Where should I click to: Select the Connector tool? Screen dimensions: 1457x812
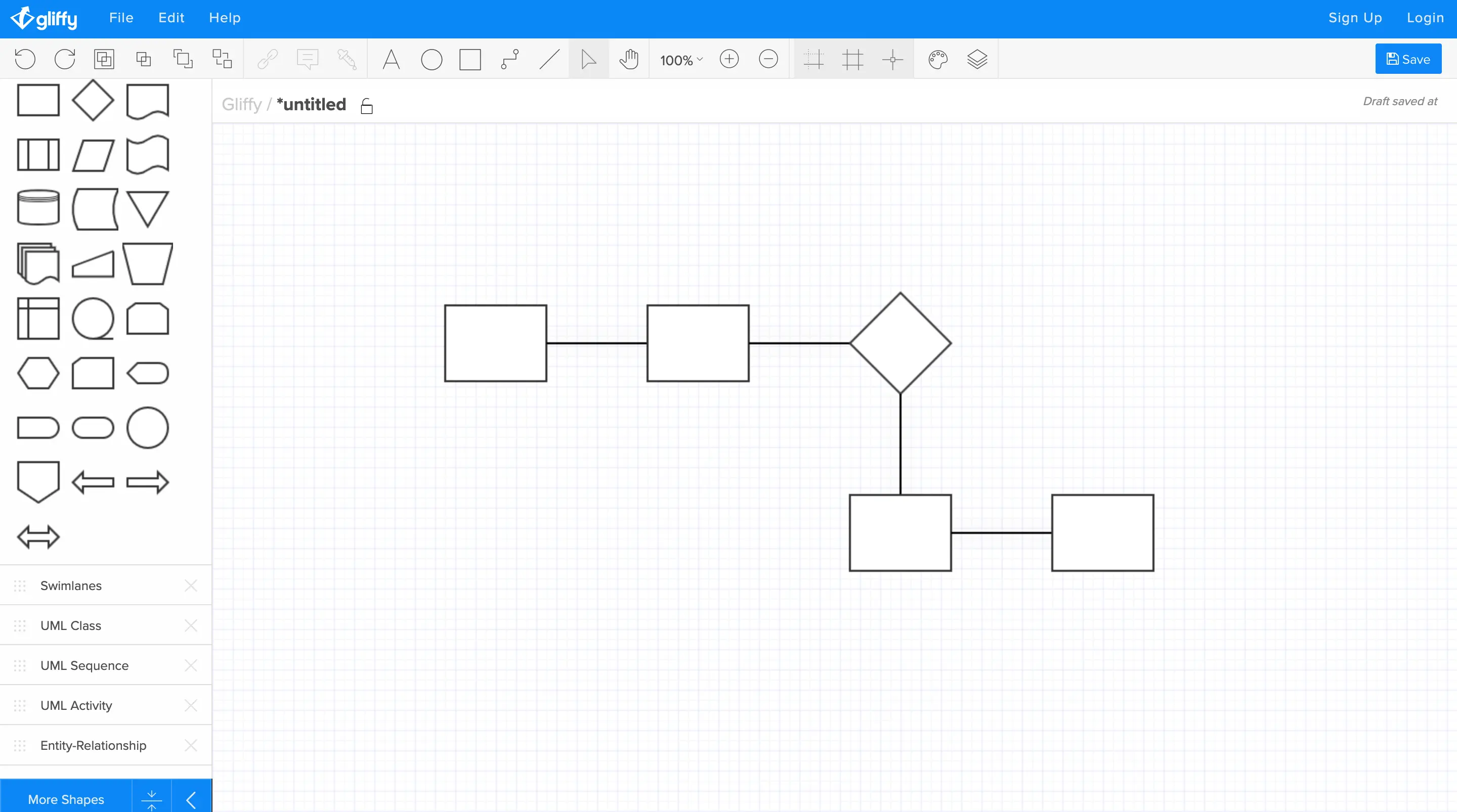click(x=509, y=59)
